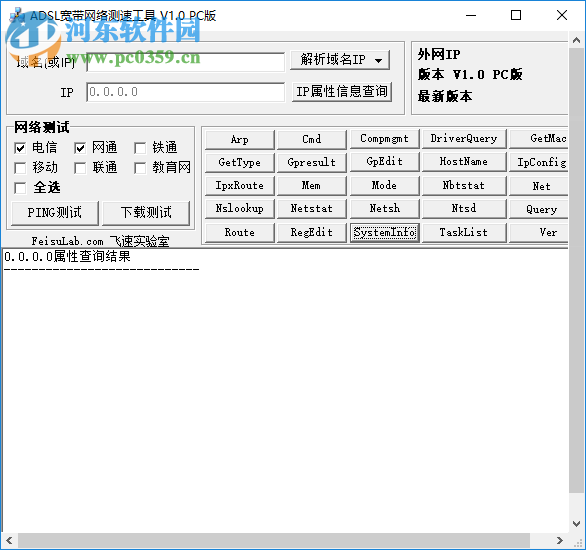The height and width of the screenshot is (550, 586).
Task: Click the 域名(或IP) input field
Action: [185, 62]
